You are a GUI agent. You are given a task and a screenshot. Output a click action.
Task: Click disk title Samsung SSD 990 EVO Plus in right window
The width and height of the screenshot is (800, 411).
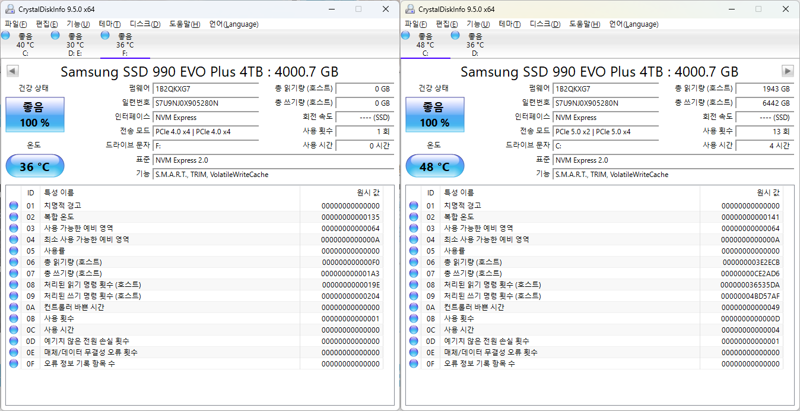point(599,71)
